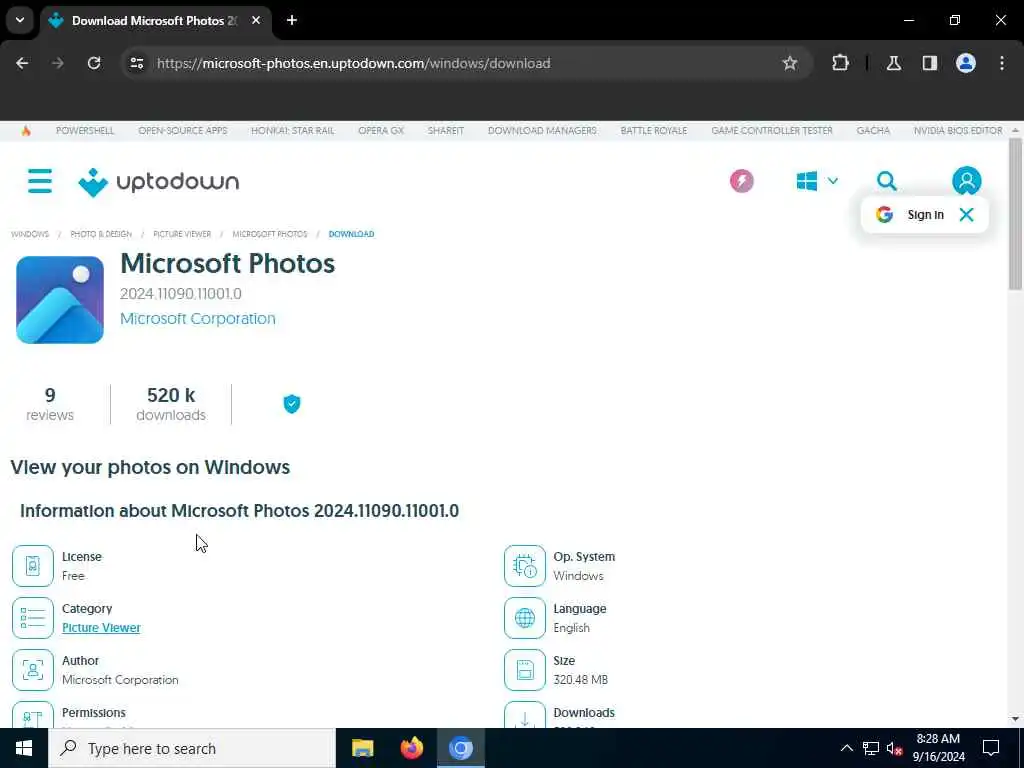Go to WINDOWS breadcrumb

(30, 234)
